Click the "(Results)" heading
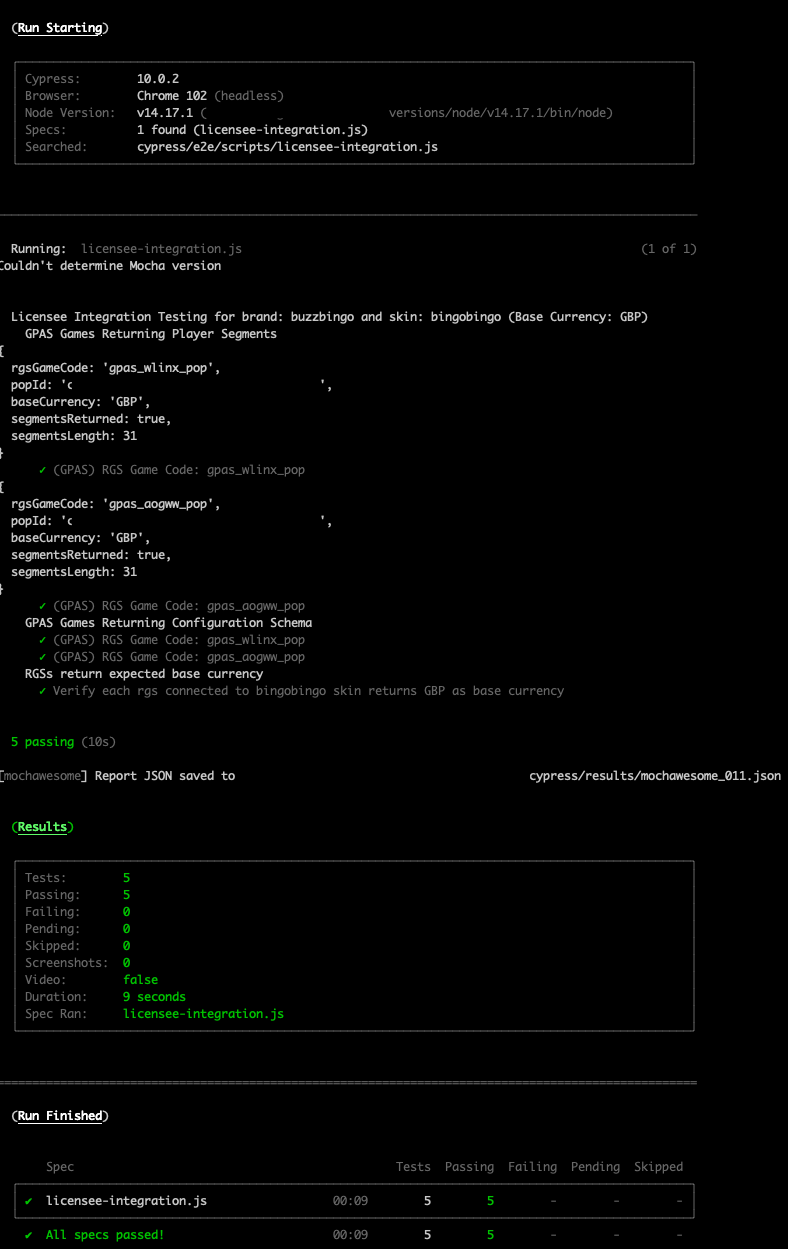Image resolution: width=788 pixels, height=1249 pixels. pos(42,827)
